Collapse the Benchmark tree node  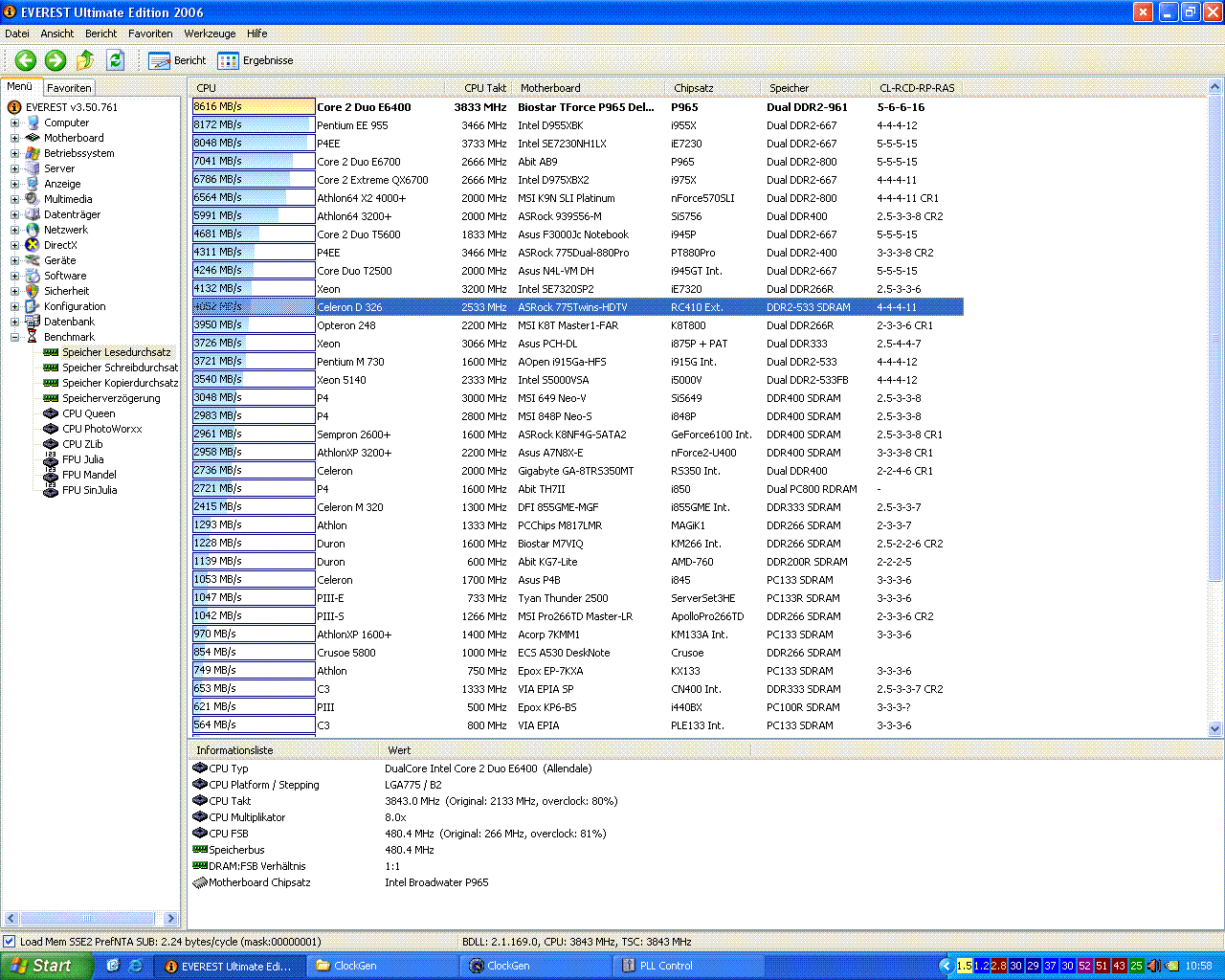14,337
